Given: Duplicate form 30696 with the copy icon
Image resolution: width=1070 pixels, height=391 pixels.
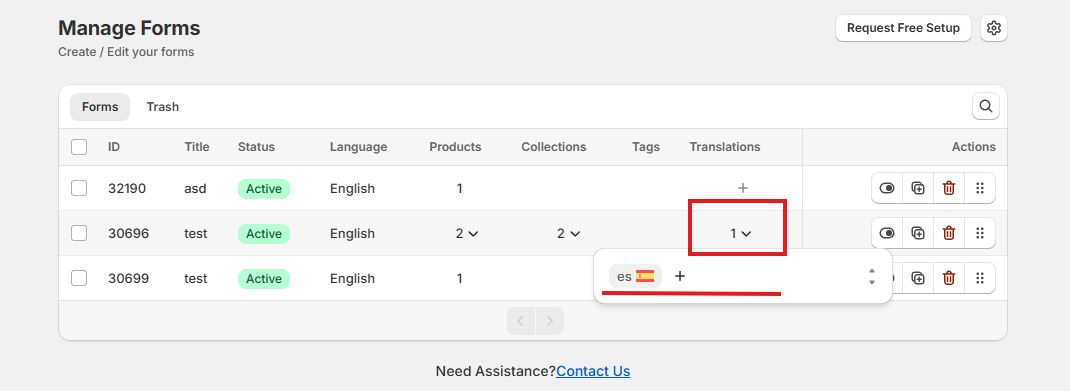Looking at the screenshot, I should tap(918, 233).
